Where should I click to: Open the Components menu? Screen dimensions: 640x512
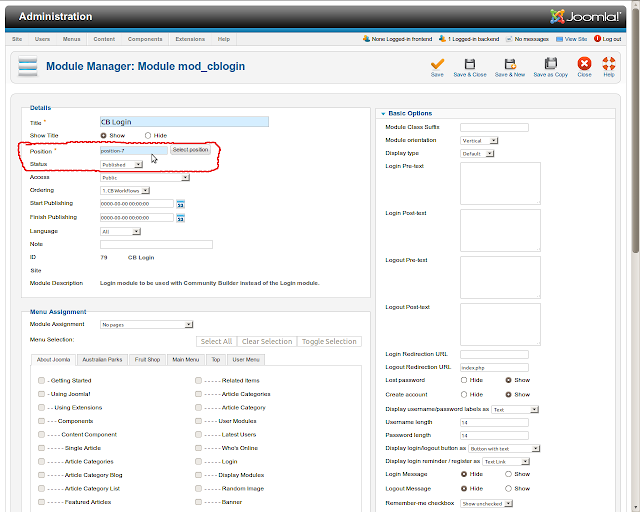(145, 39)
